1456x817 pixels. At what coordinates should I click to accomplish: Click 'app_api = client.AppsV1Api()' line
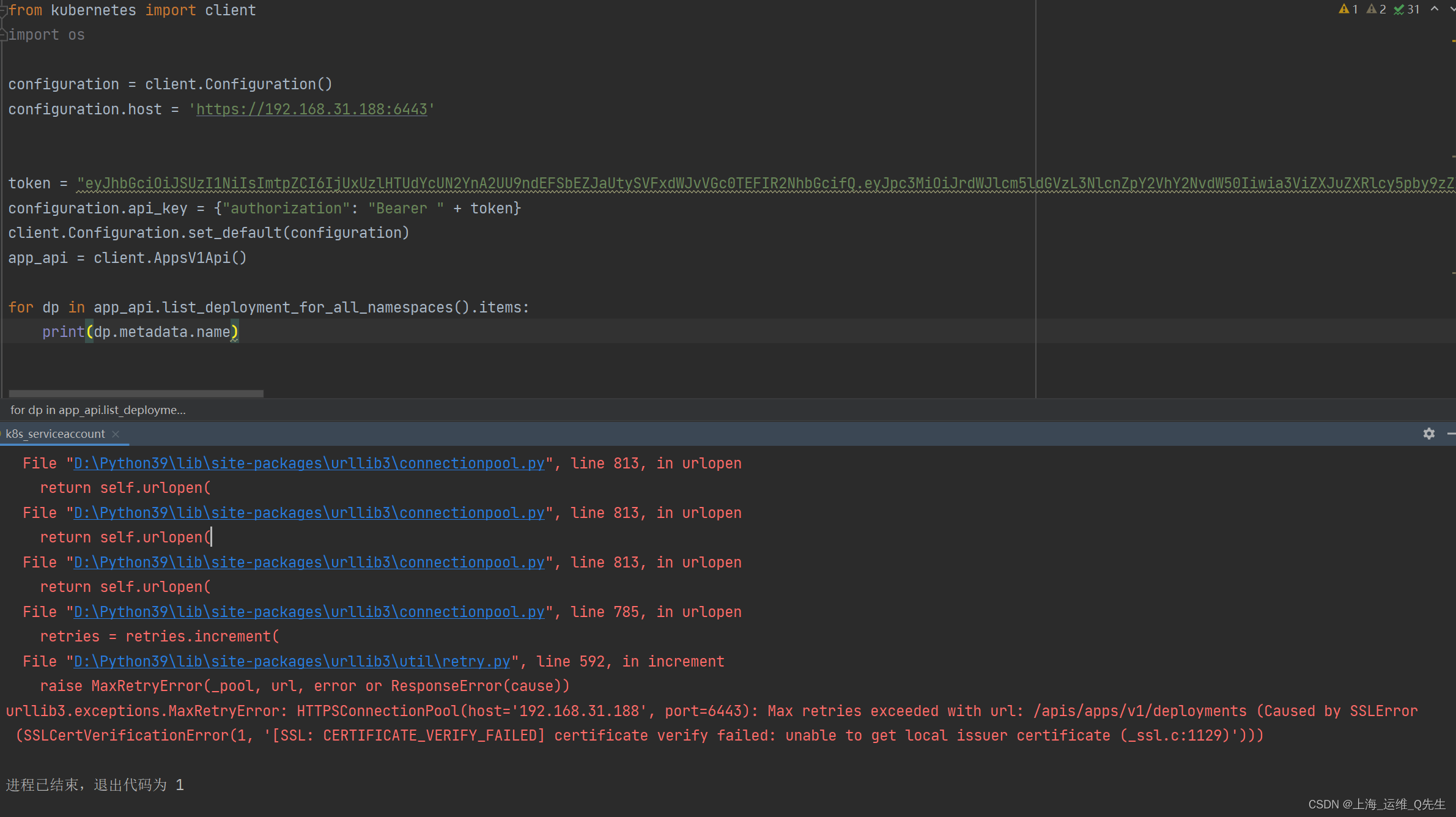[127, 258]
